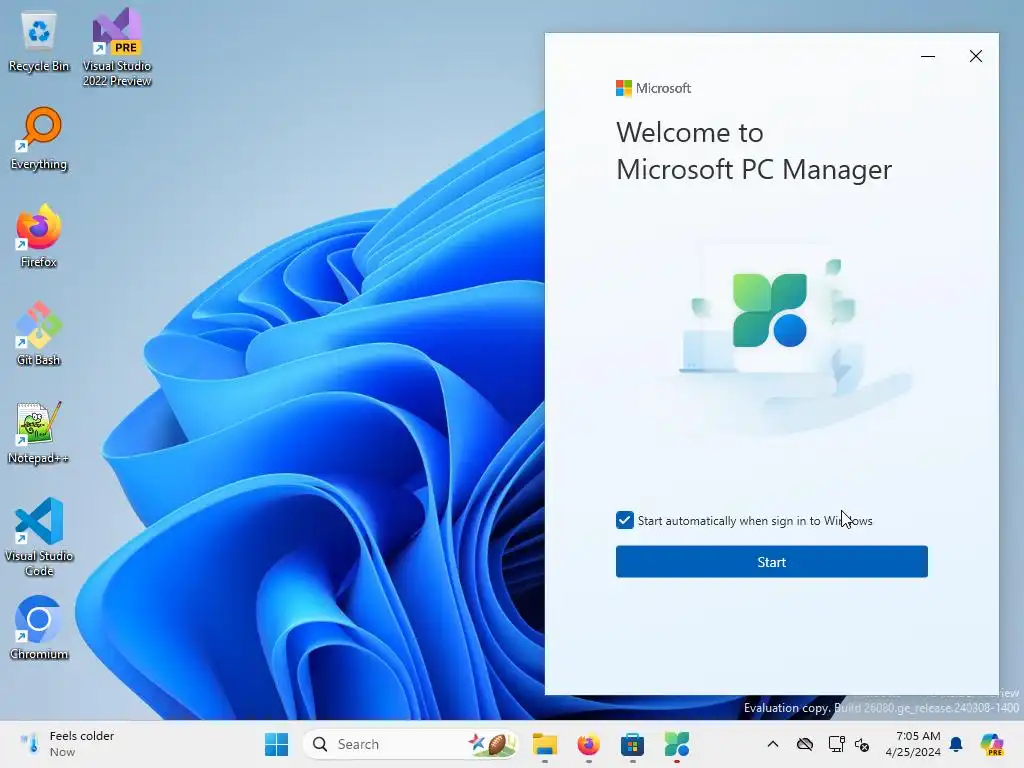Image resolution: width=1024 pixels, height=768 pixels.
Task: Click the OneDrive cloud tray icon
Action: [x=805, y=744]
